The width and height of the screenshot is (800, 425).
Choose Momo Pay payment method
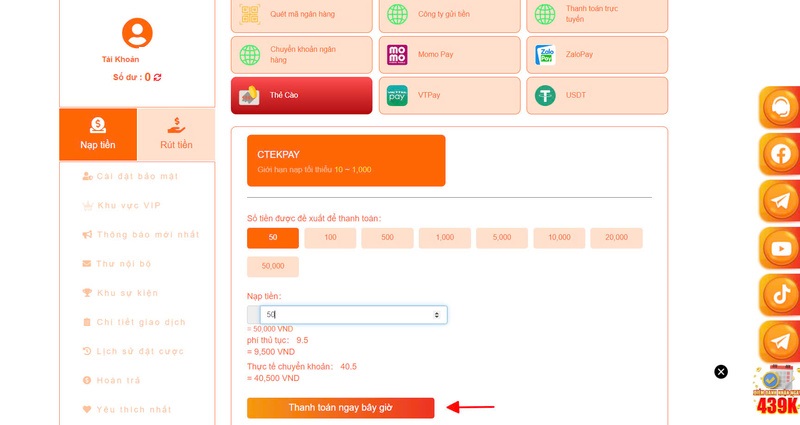(449, 55)
